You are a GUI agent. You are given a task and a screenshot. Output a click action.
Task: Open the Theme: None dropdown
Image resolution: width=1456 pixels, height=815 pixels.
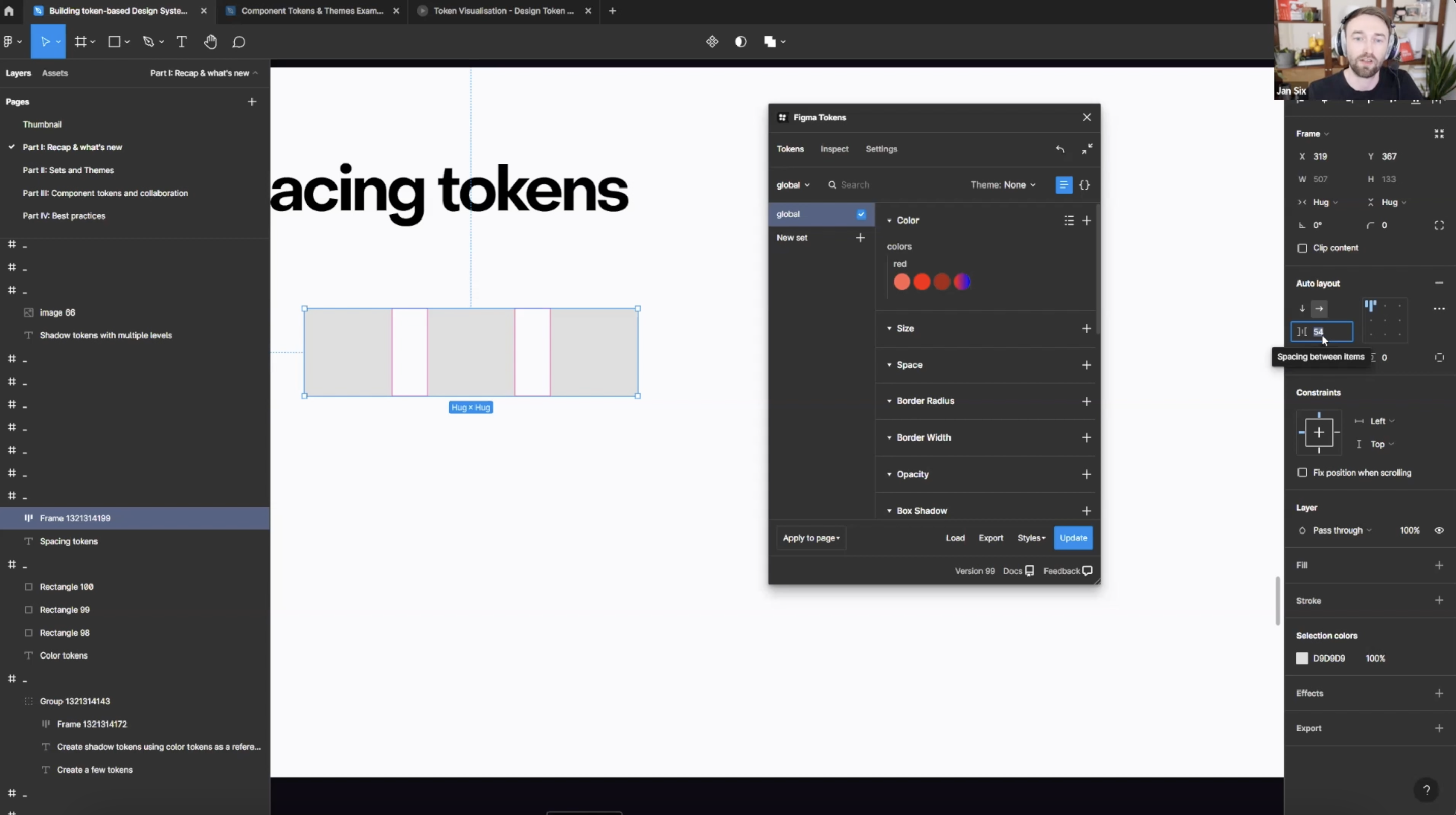1003,185
